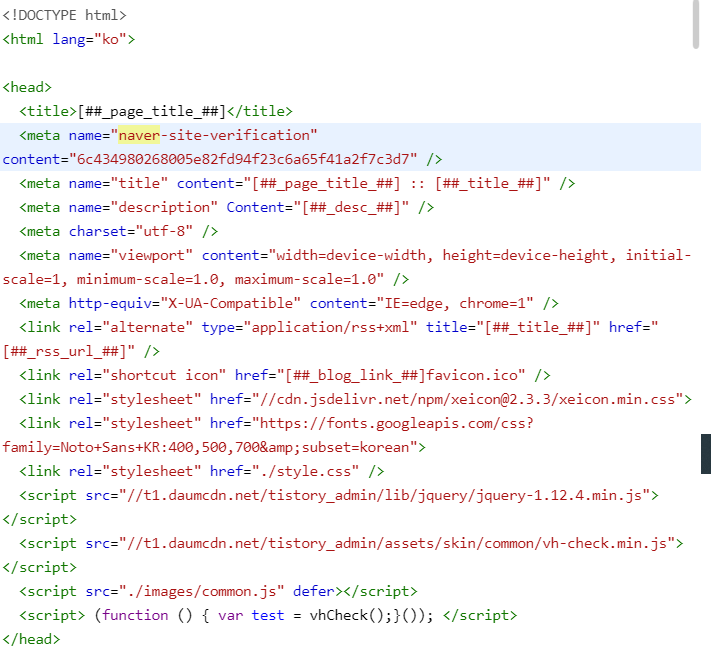Click the [##_page_title_##] inside title tag
The image size is (711, 658).
pos(152,112)
